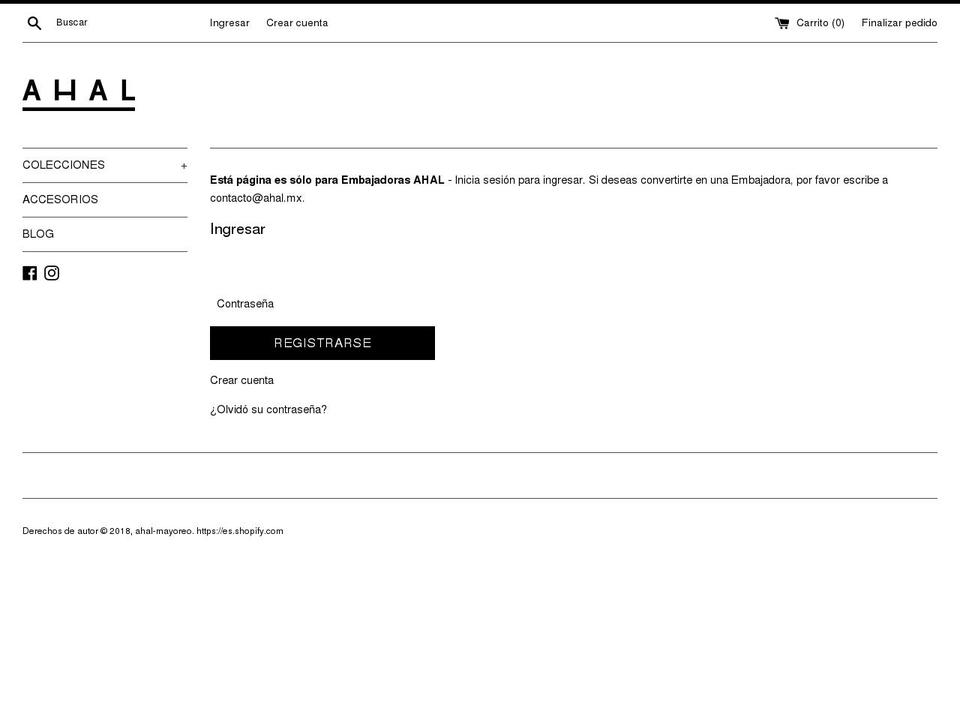The image size is (960, 720).
Task: Click the REGISTRARSE button
Action: (322, 343)
